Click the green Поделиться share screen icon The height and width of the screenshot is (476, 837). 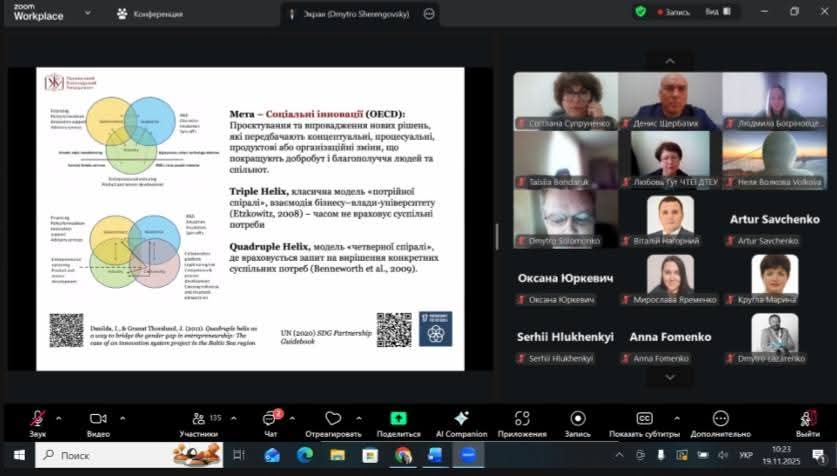click(x=398, y=419)
